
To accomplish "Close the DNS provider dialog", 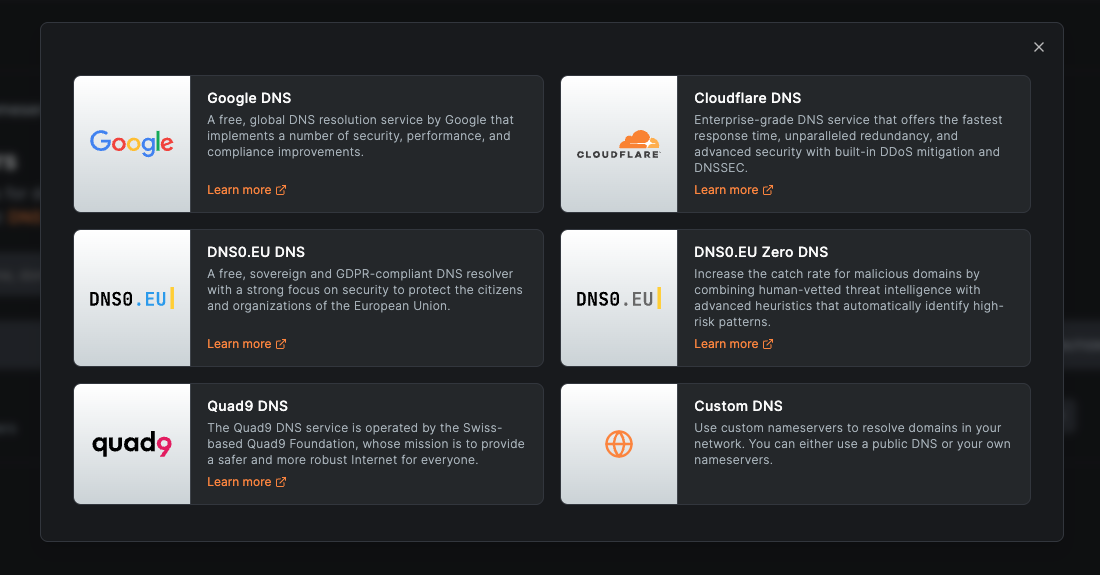I will point(1038,47).
